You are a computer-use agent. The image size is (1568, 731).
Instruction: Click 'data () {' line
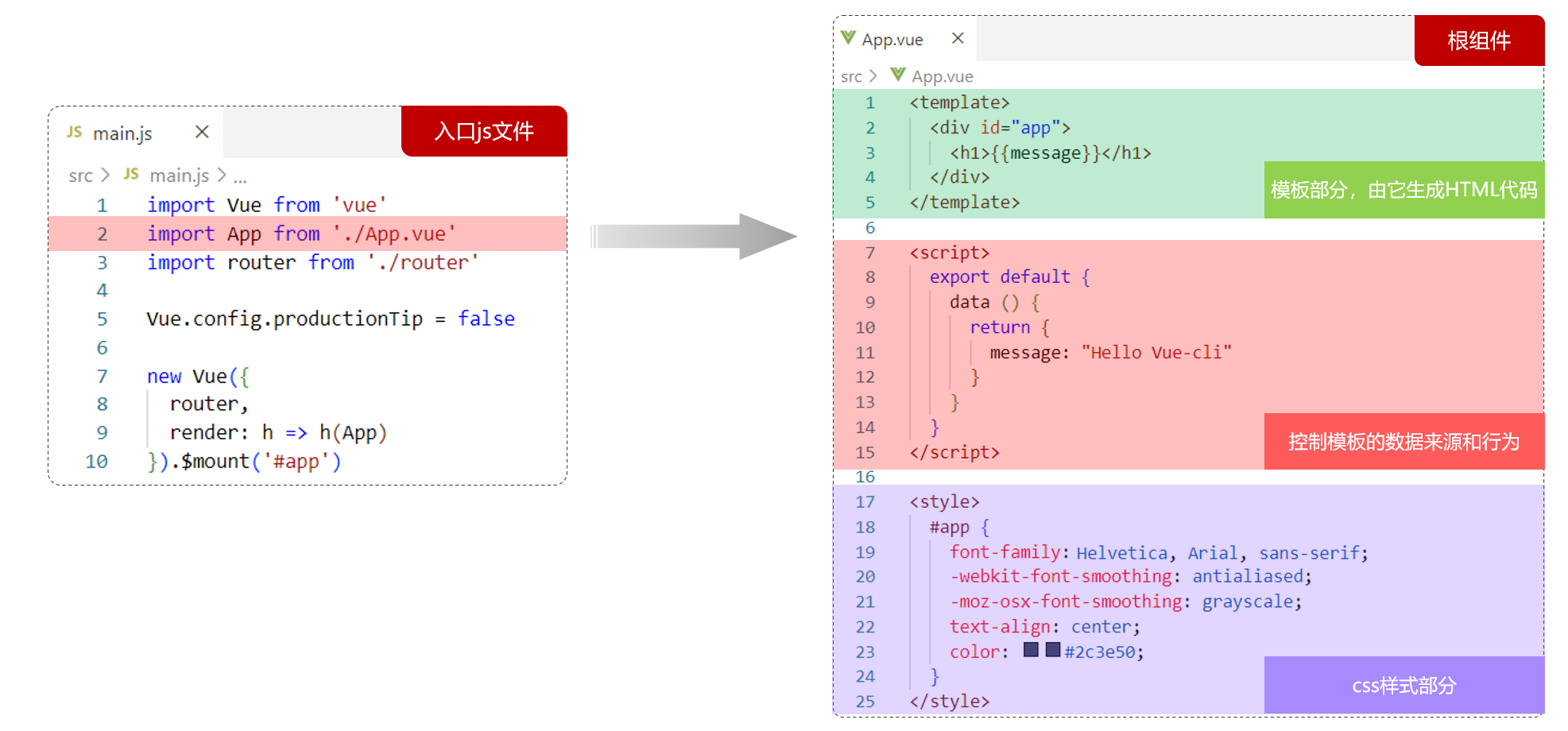pyautogui.click(x=995, y=302)
